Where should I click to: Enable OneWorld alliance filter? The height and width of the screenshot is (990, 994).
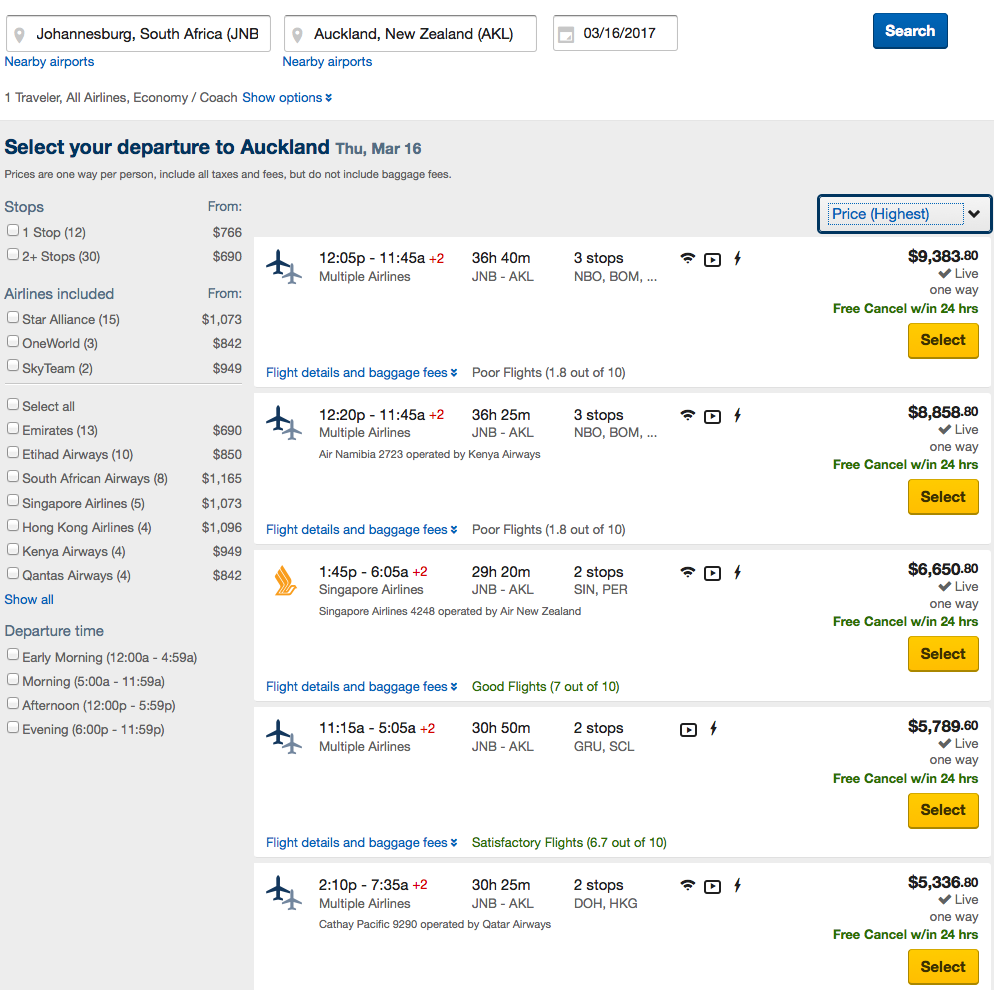coord(13,342)
